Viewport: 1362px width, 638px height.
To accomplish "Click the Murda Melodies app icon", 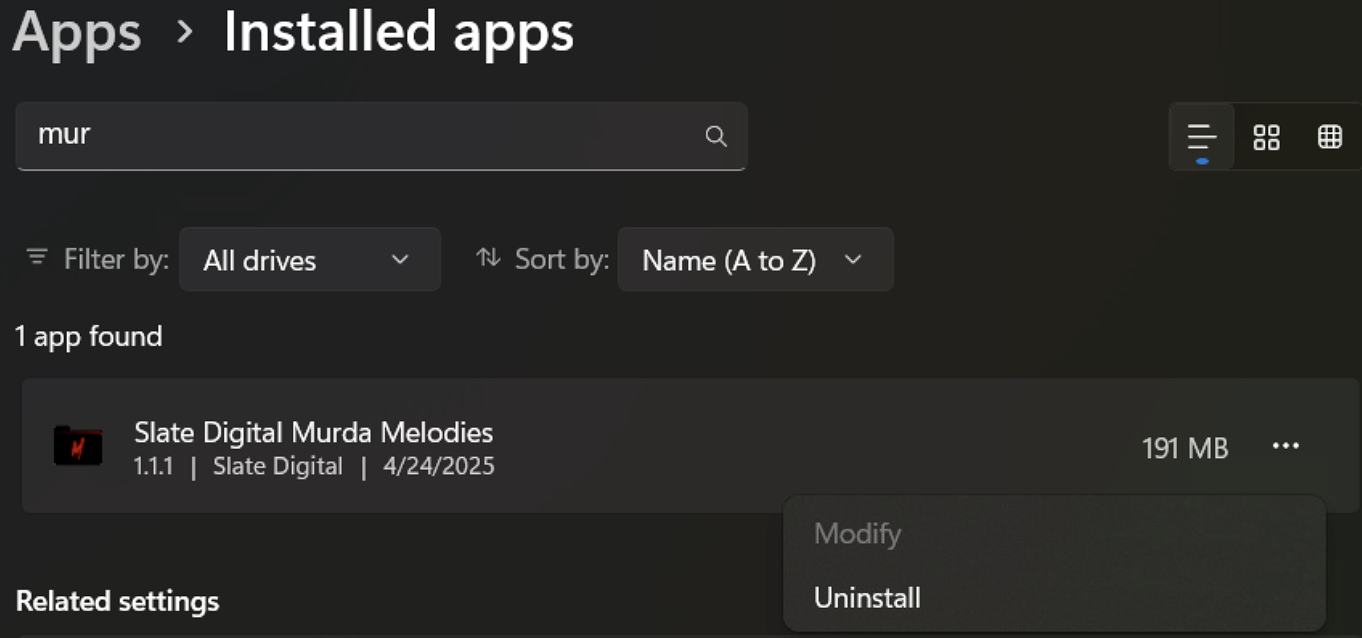I will point(78,446).
